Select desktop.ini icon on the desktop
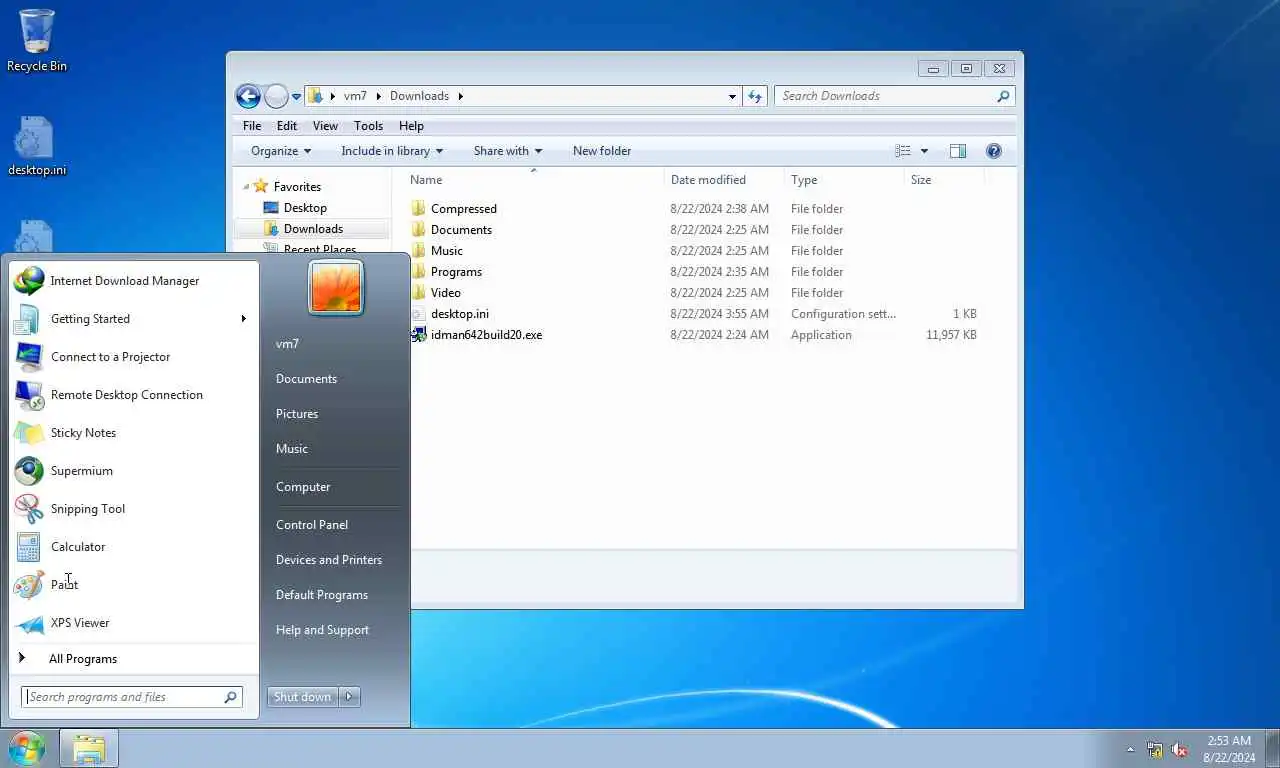The width and height of the screenshot is (1280, 768). click(37, 146)
